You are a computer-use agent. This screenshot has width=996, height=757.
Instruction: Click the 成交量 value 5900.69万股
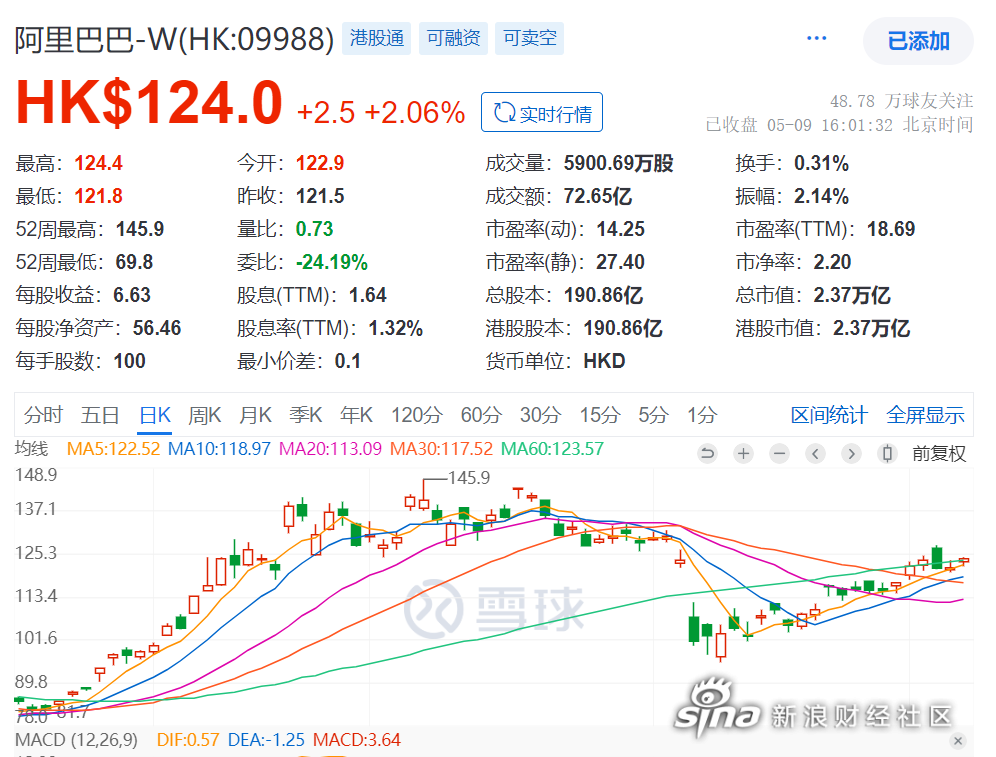click(619, 163)
